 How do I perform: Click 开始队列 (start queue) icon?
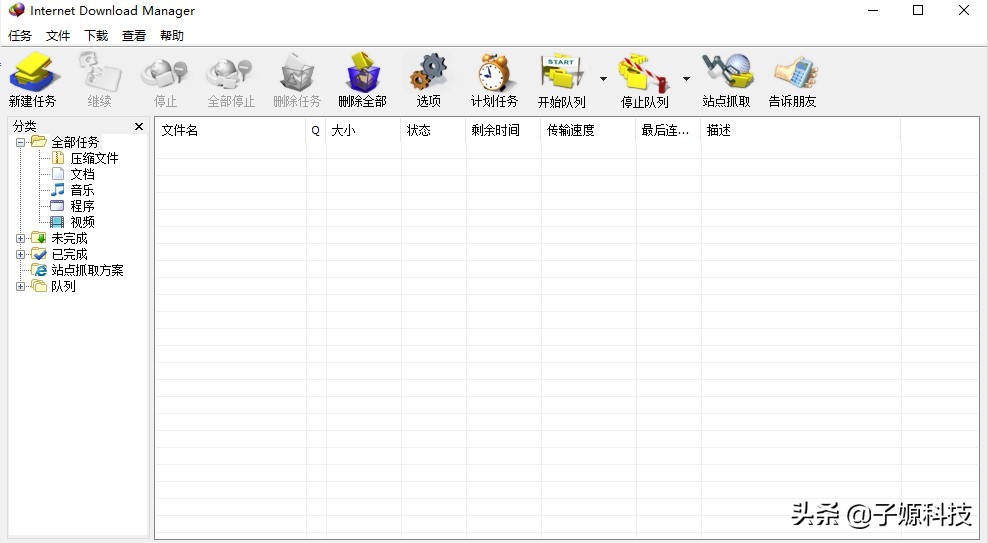tap(561, 72)
